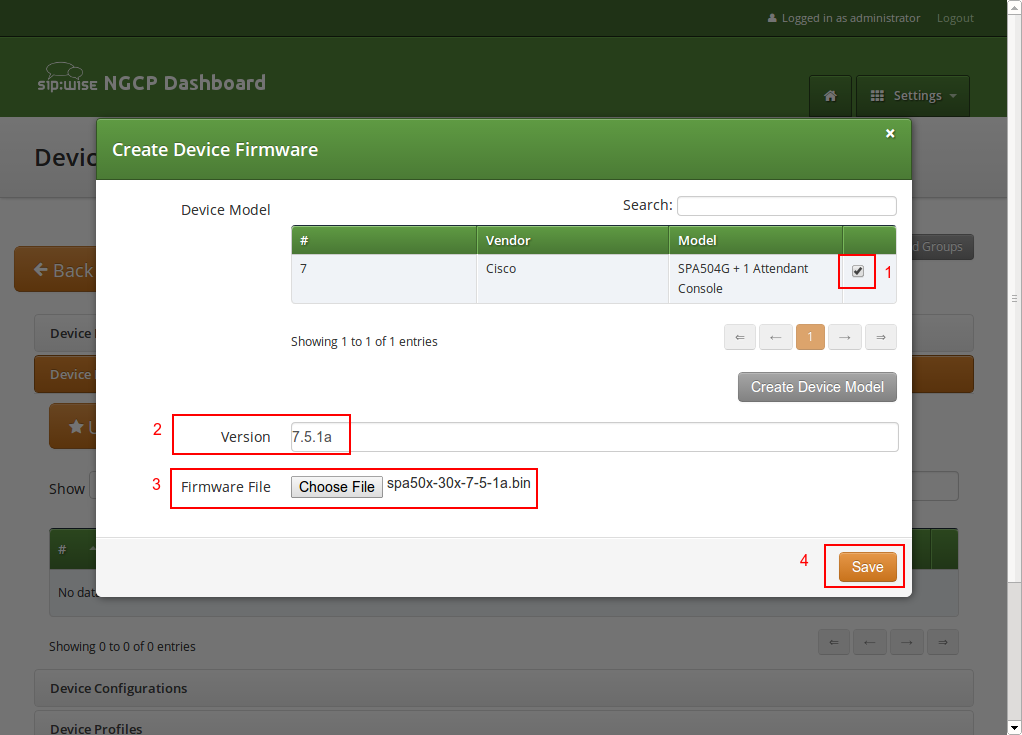The image size is (1022, 735).
Task: Select page 1 in dialog pagination
Action: point(810,337)
